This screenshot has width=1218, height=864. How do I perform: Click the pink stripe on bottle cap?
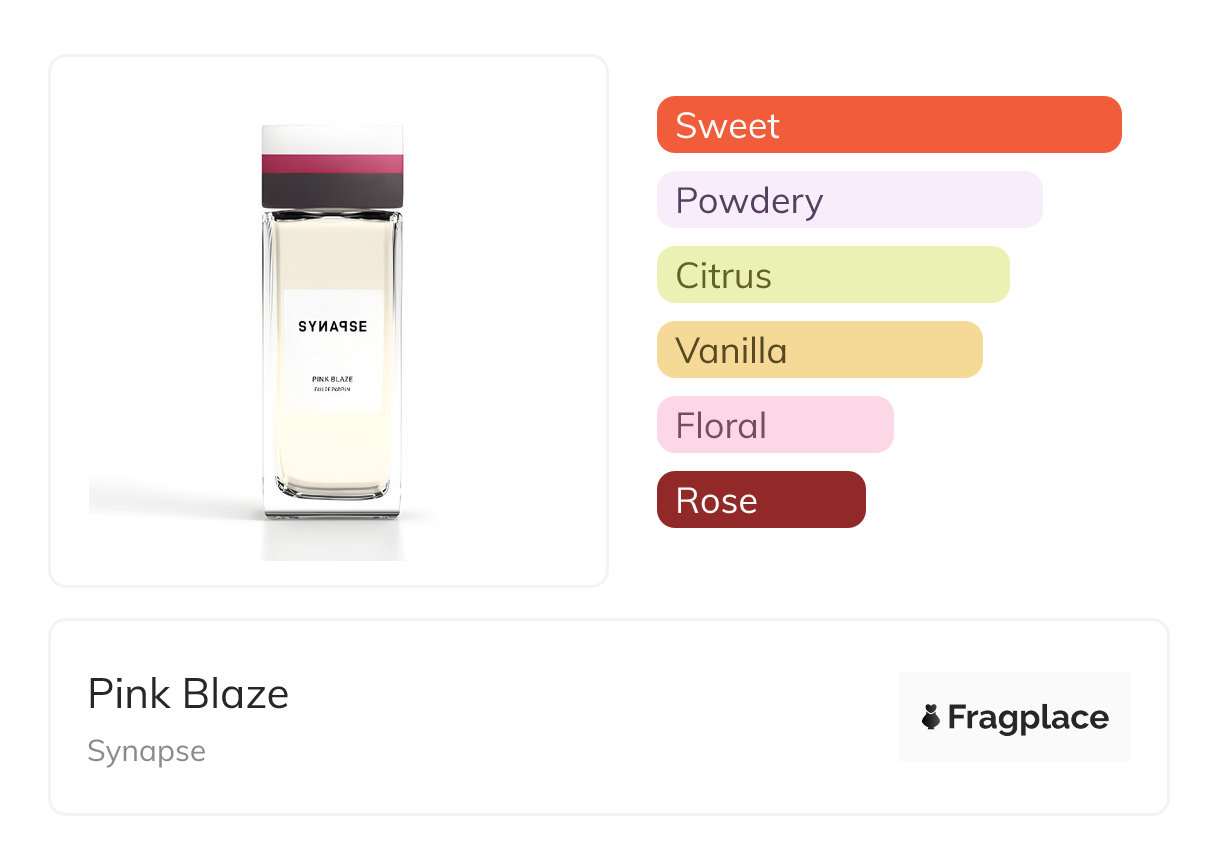pos(332,164)
